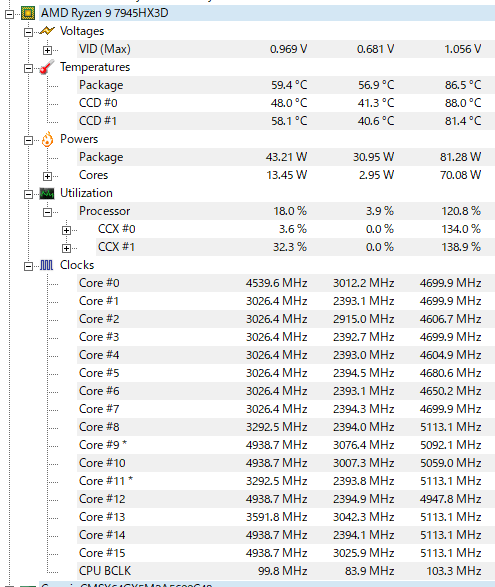The width and height of the screenshot is (495, 587).
Task: Click the Voltages lightning icon
Action: (x=47, y=31)
